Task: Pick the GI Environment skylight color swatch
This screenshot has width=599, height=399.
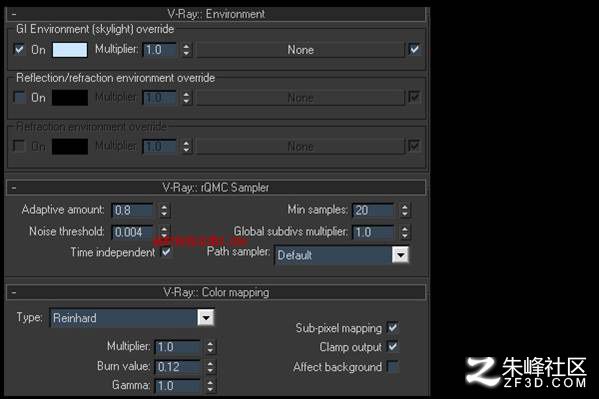Action: pyautogui.click(x=70, y=50)
